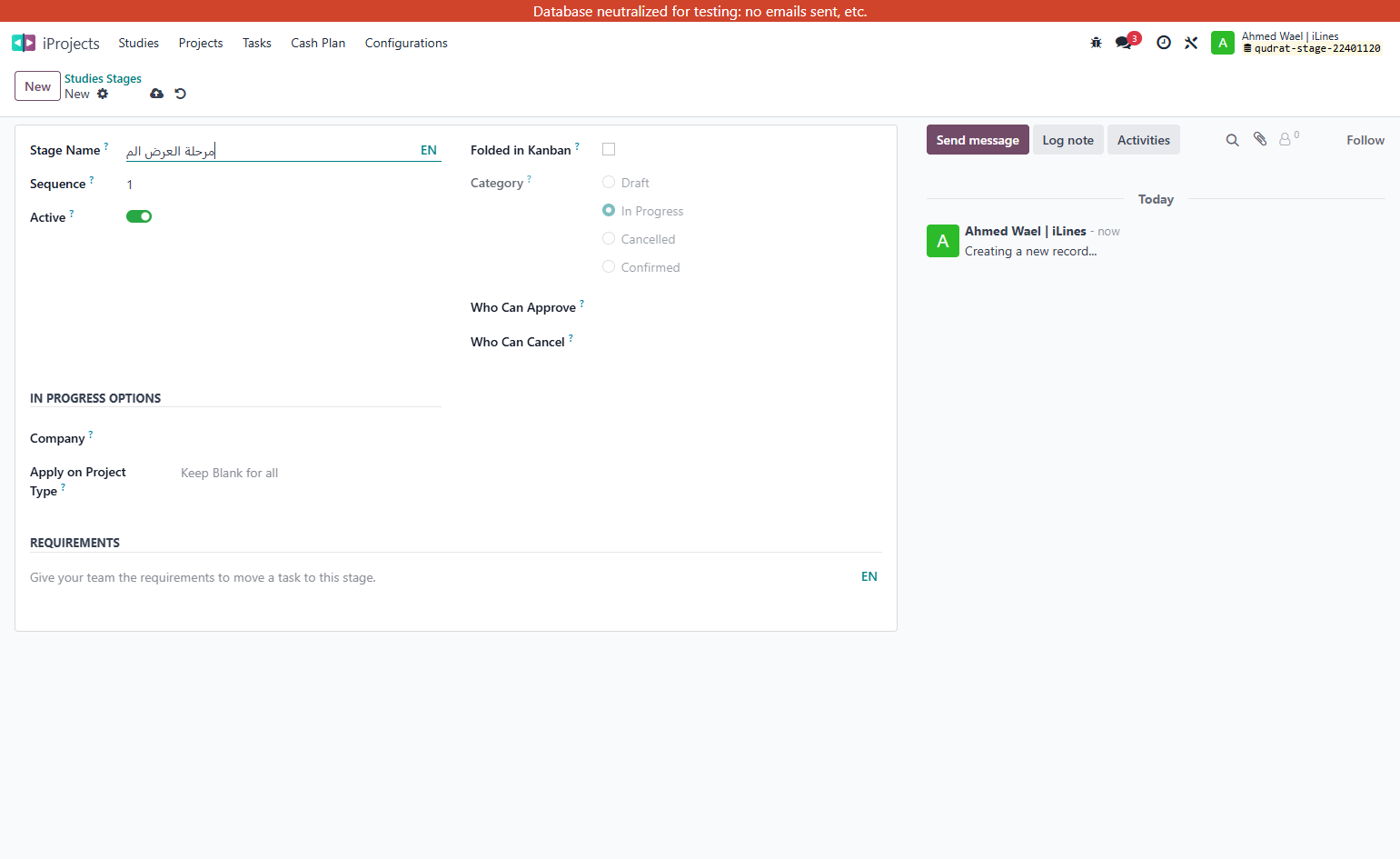This screenshot has width=1400, height=859.
Task: Open the gear actions menu beside New
Action: pos(103,94)
